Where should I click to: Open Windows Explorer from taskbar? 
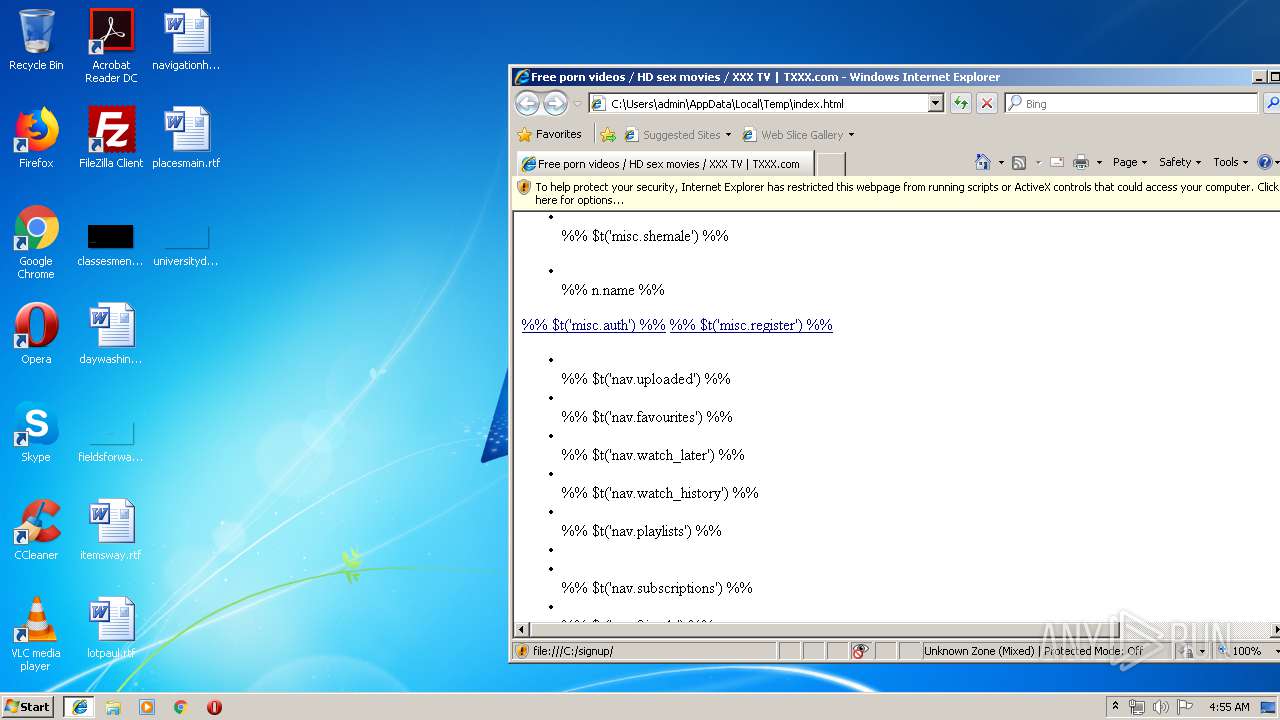point(113,707)
